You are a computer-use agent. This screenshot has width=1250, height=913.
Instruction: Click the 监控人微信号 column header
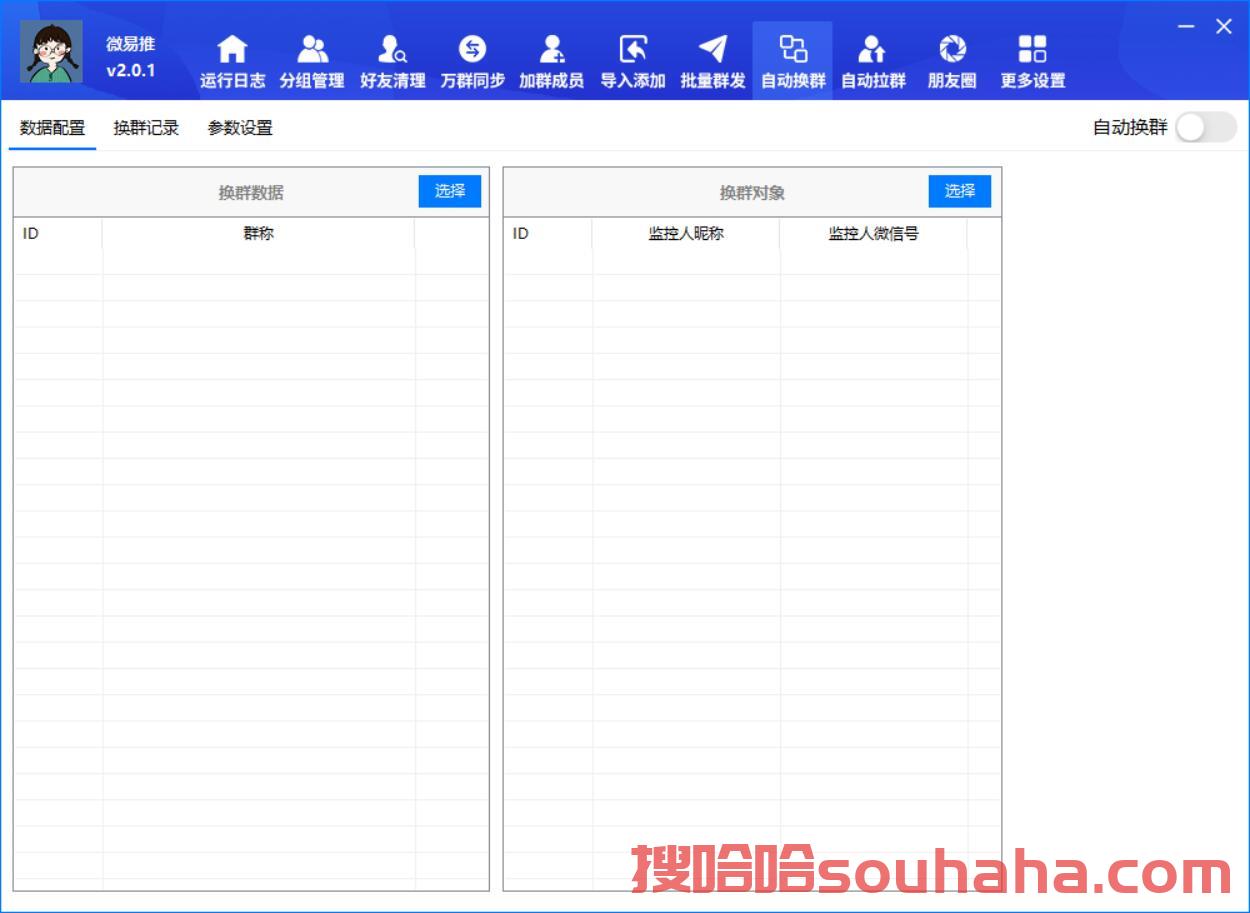coord(873,234)
